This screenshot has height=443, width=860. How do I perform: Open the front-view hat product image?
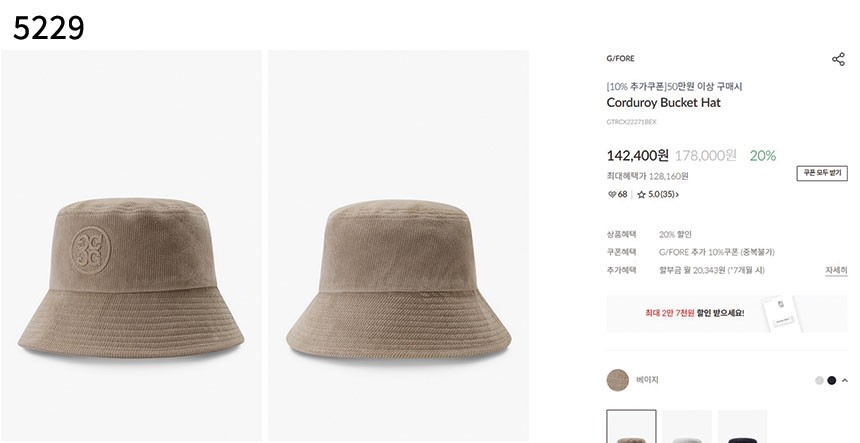tap(131, 246)
